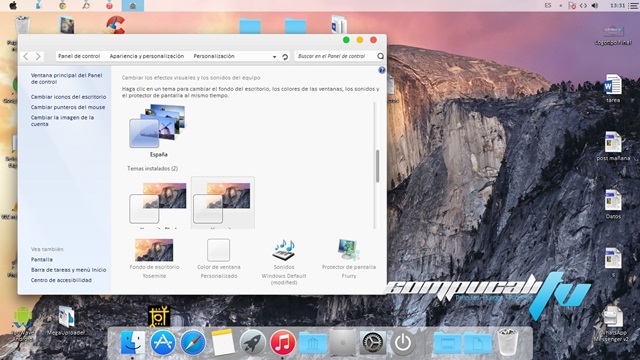This screenshot has width=640, height=360.
Task: Launch iTunes music icon in dock
Action: coord(282,342)
